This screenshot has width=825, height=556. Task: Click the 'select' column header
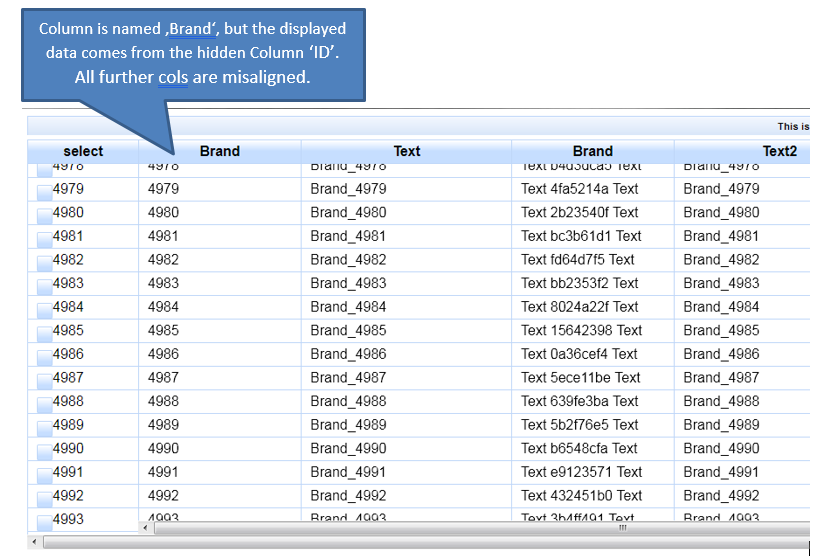click(83, 151)
